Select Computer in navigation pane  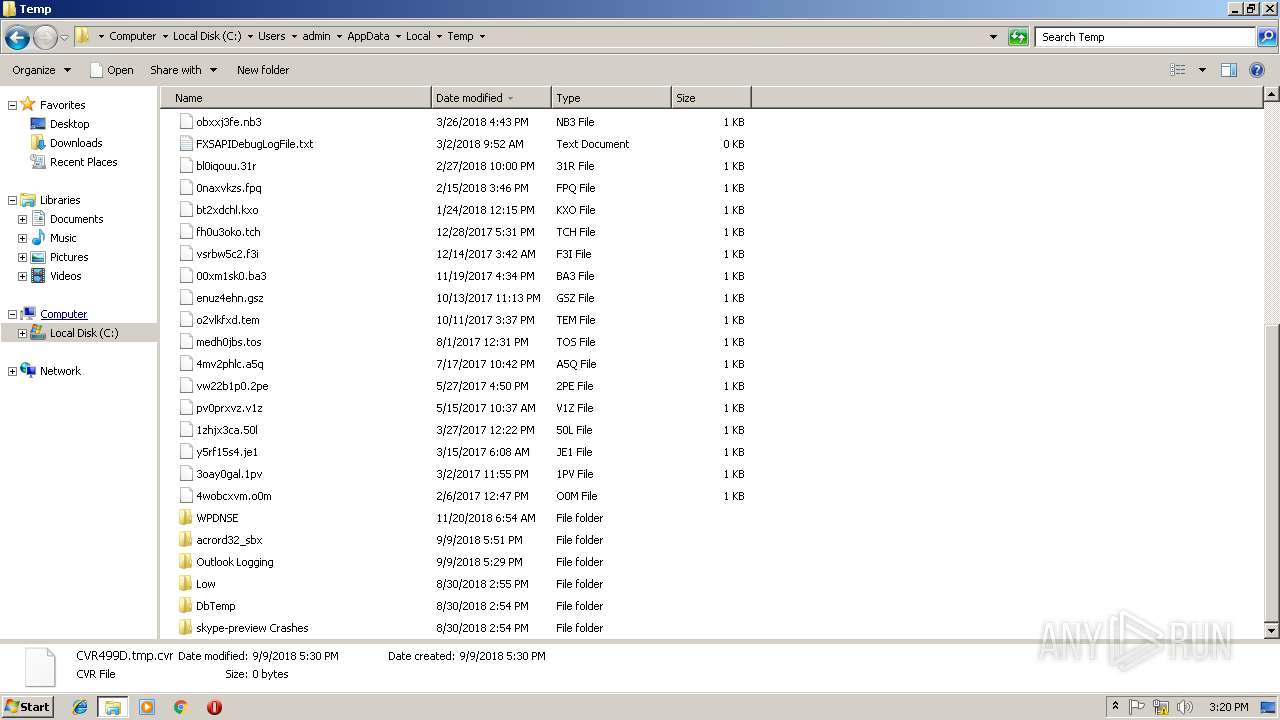[63, 314]
